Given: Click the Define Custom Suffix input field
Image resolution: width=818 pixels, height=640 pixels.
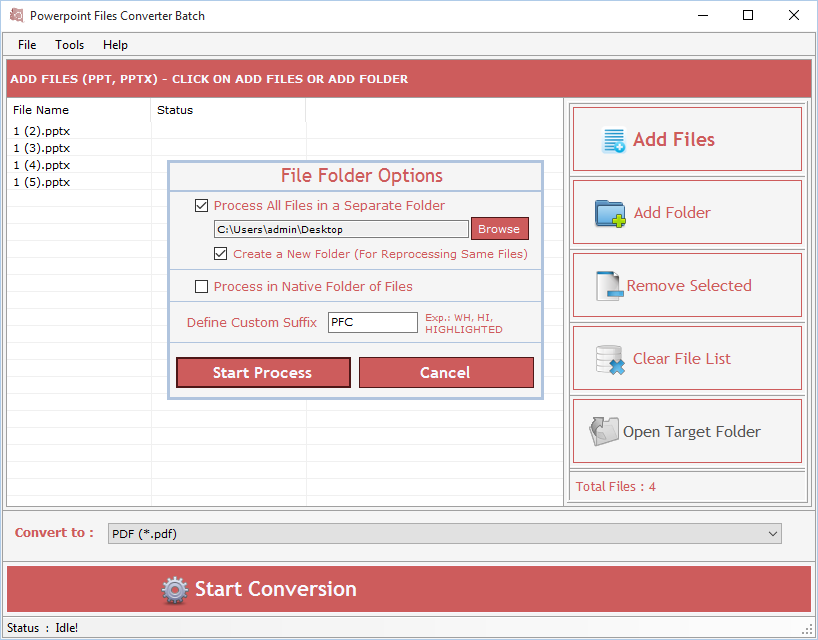Looking at the screenshot, I should point(372,322).
